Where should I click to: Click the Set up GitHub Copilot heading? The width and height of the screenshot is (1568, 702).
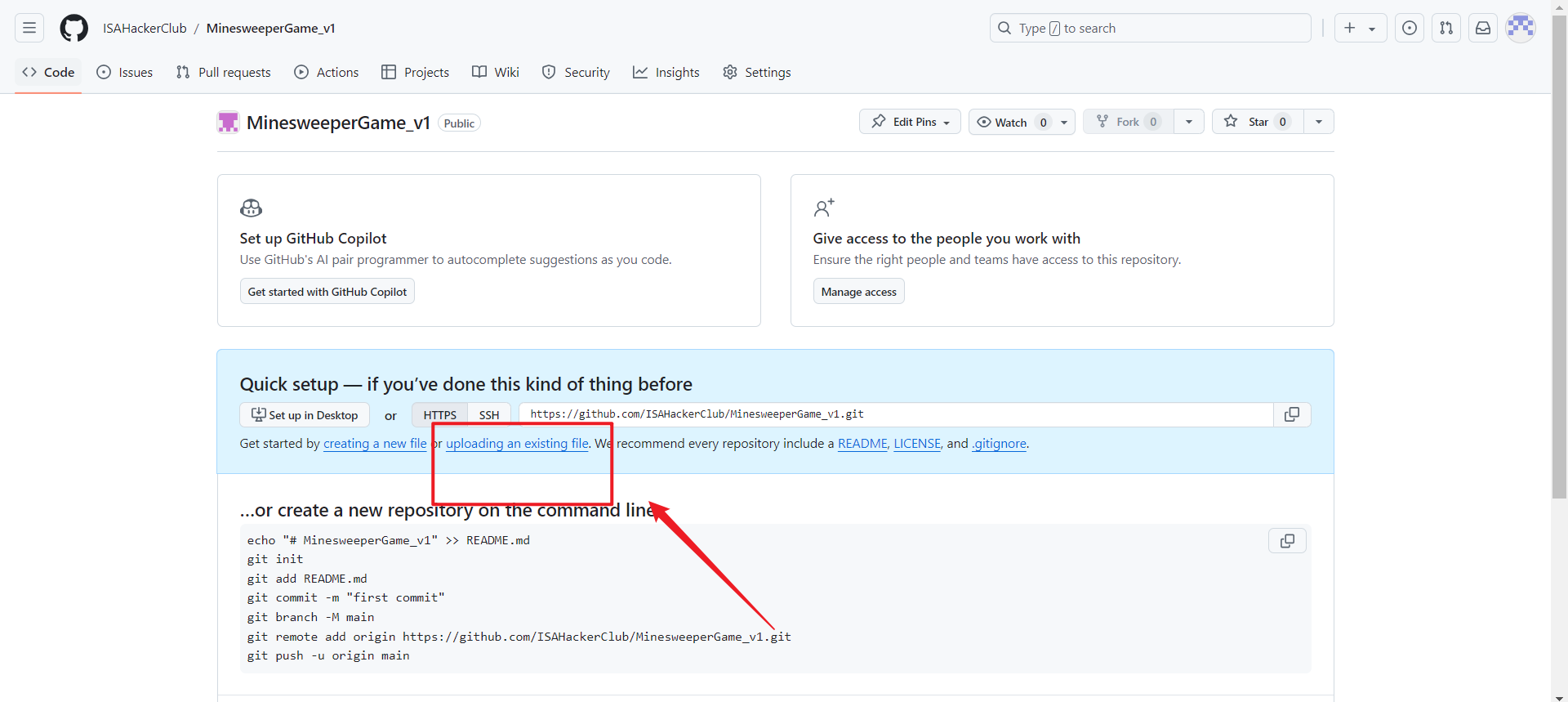coord(313,239)
